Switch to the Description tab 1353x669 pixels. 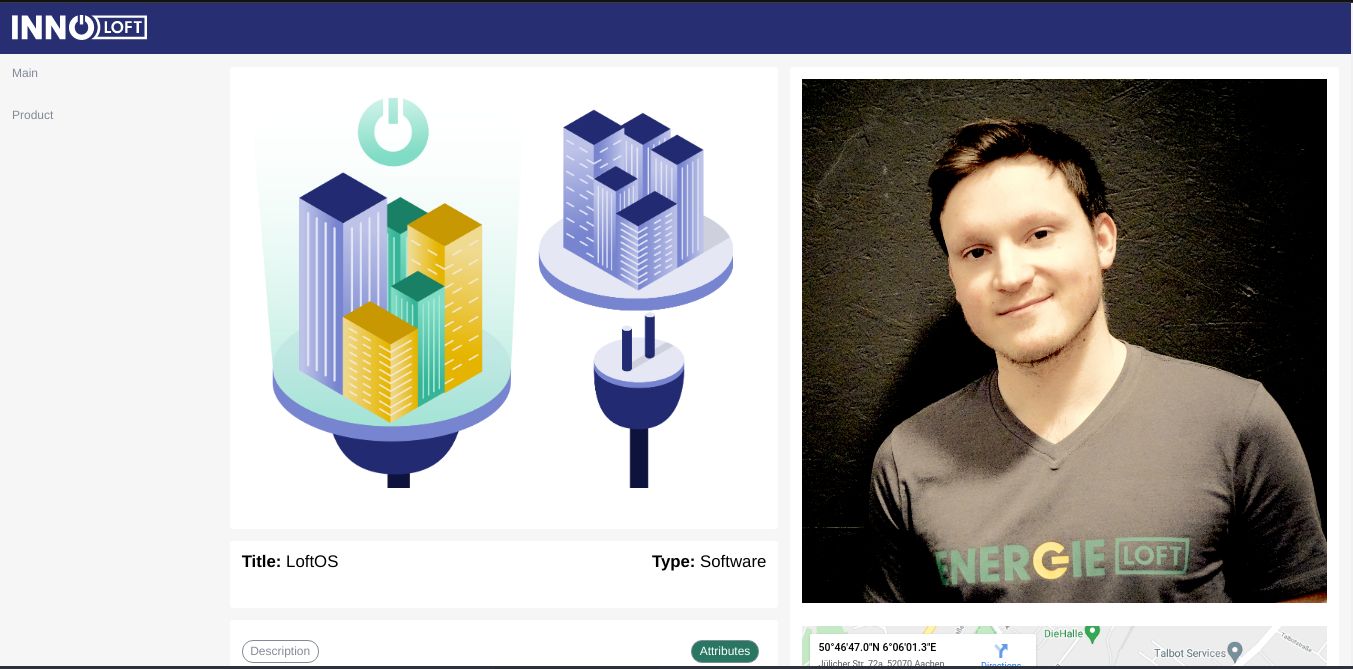click(x=280, y=651)
